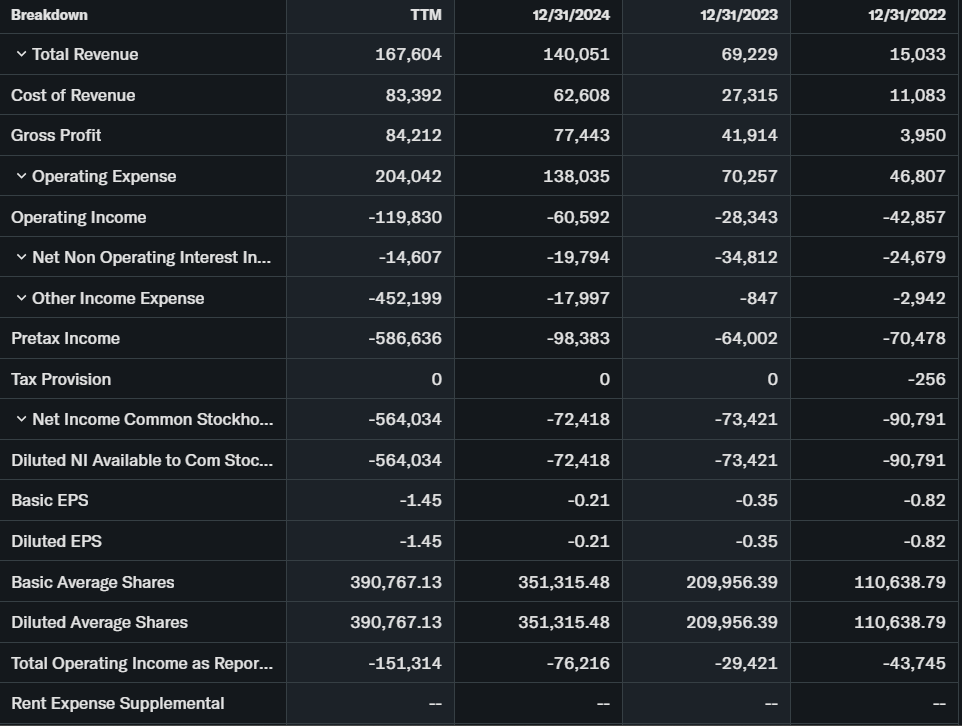
Task: Click the Breakdown column header
Action: (49, 14)
